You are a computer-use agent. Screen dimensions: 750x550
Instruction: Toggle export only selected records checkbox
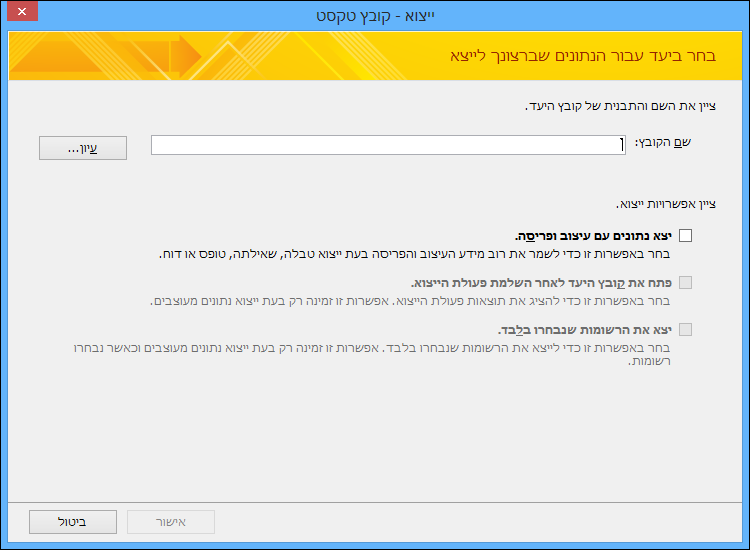click(685, 330)
